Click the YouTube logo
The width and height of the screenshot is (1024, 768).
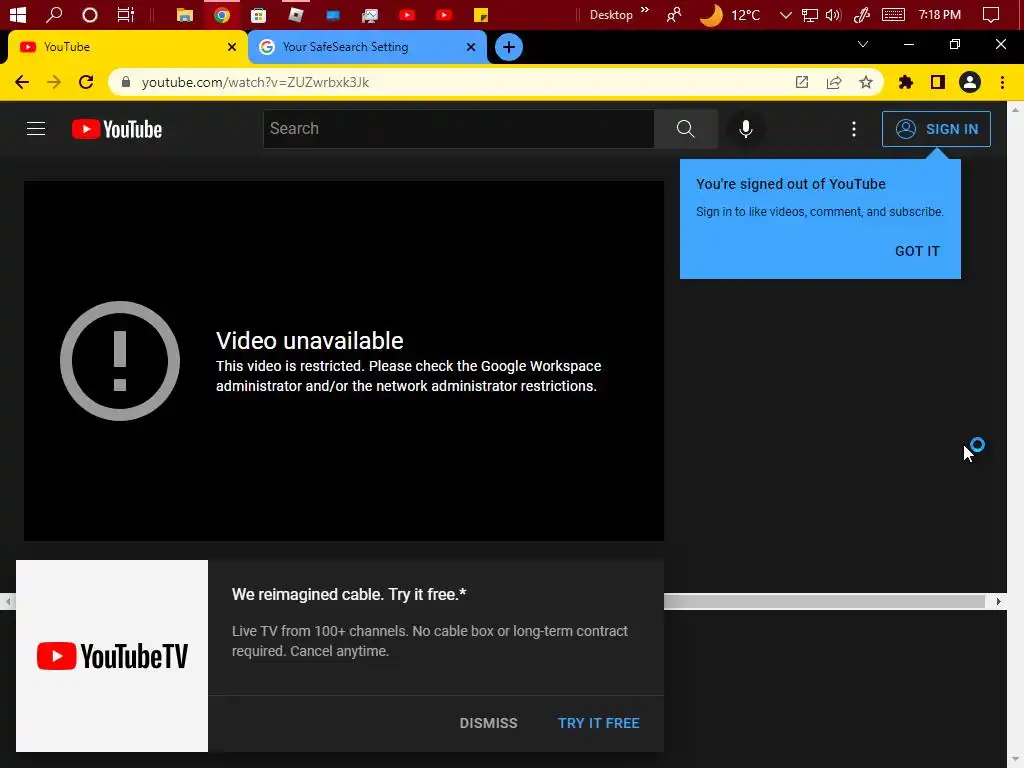tap(117, 129)
